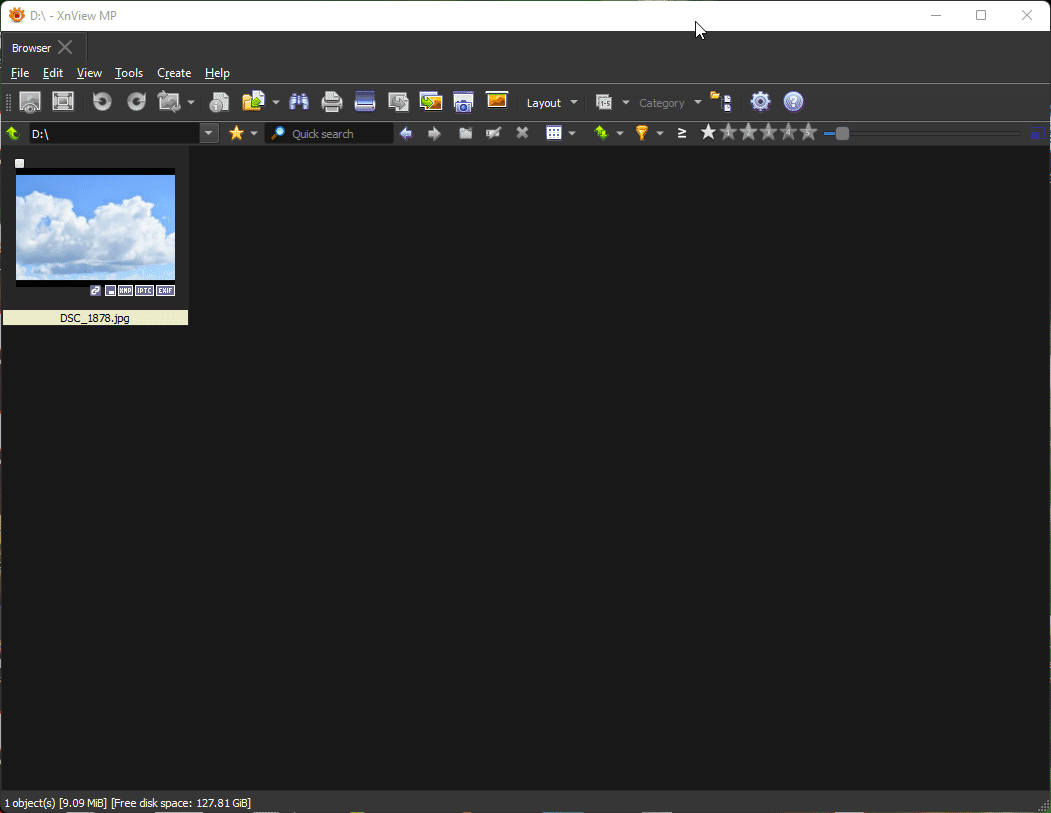Click the rotate right (clockwise) icon

coord(136,102)
